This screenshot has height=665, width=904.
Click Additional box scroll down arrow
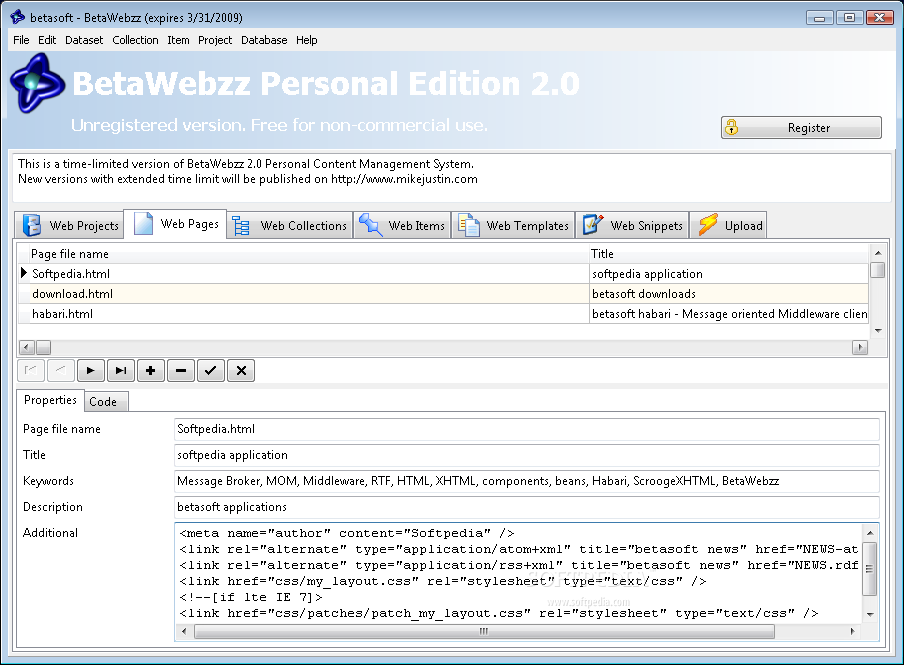tap(870, 615)
